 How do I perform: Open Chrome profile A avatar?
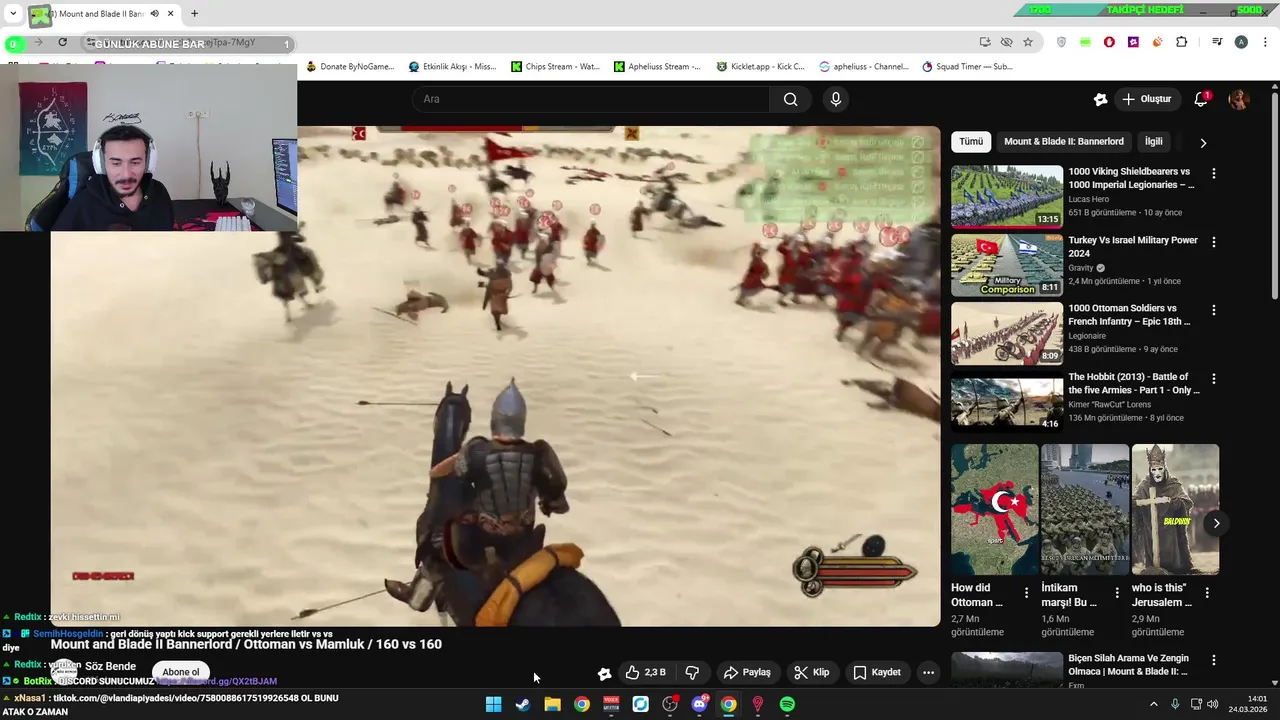1241,42
